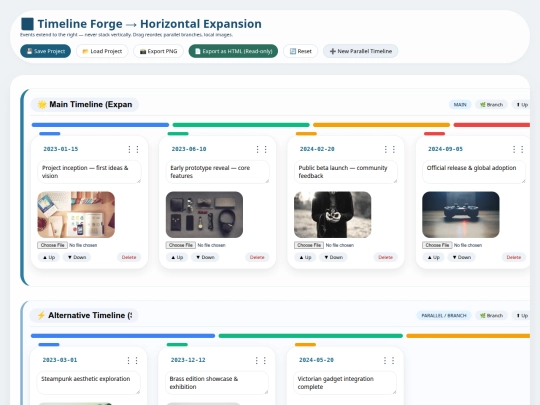Screen dimensions: 540x405
Task: Click drag handle on 2024-05-20 card
Action: click(x=389, y=360)
